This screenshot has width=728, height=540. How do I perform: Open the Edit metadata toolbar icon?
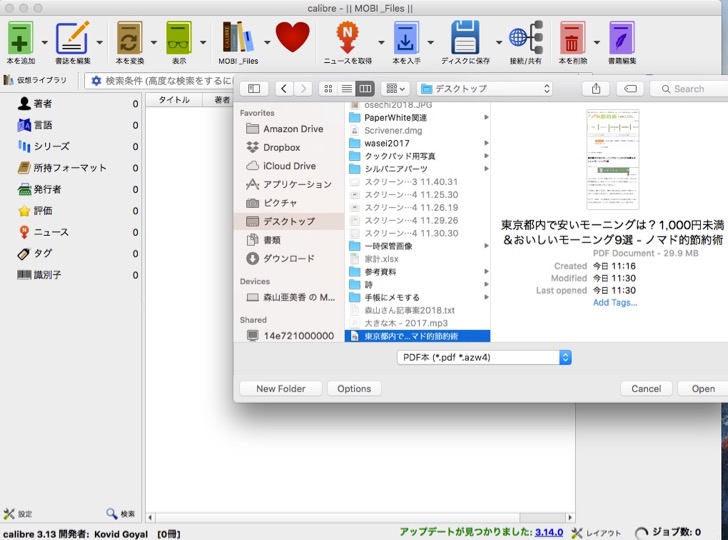(x=72, y=38)
